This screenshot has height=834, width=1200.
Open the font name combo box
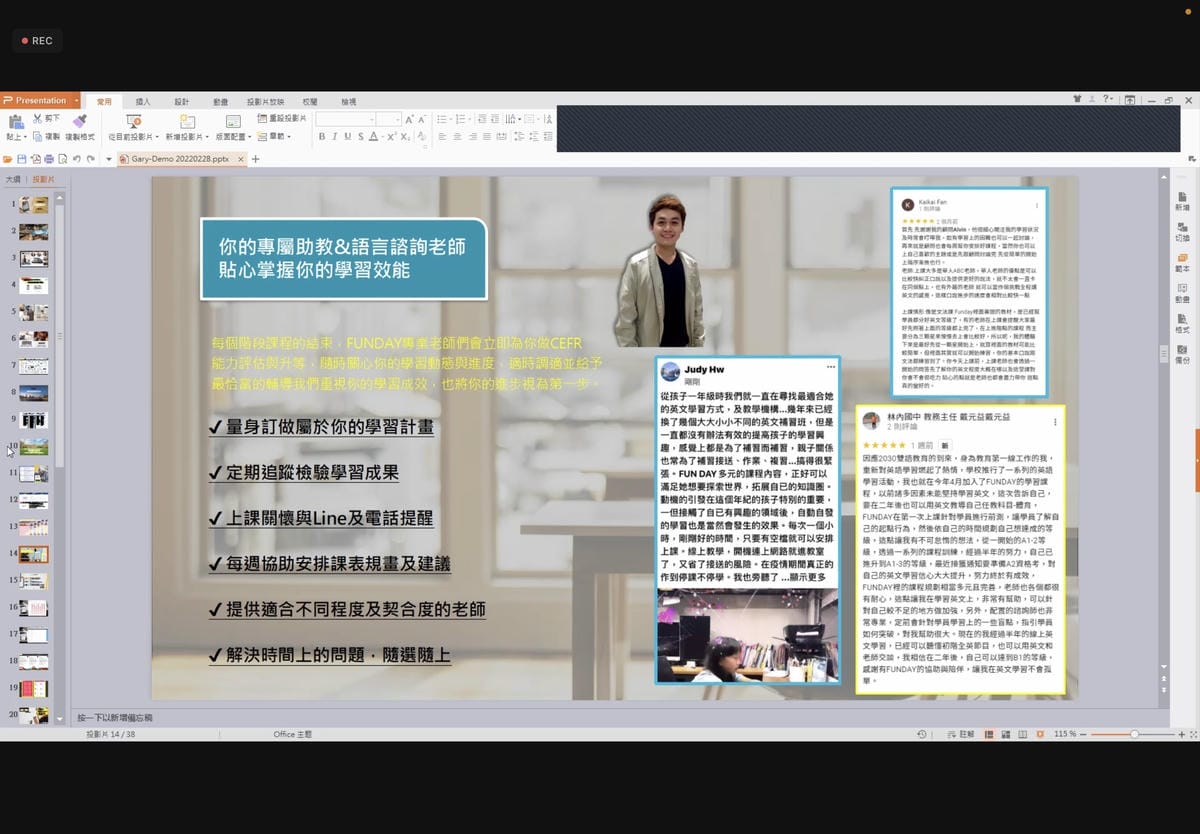point(345,119)
